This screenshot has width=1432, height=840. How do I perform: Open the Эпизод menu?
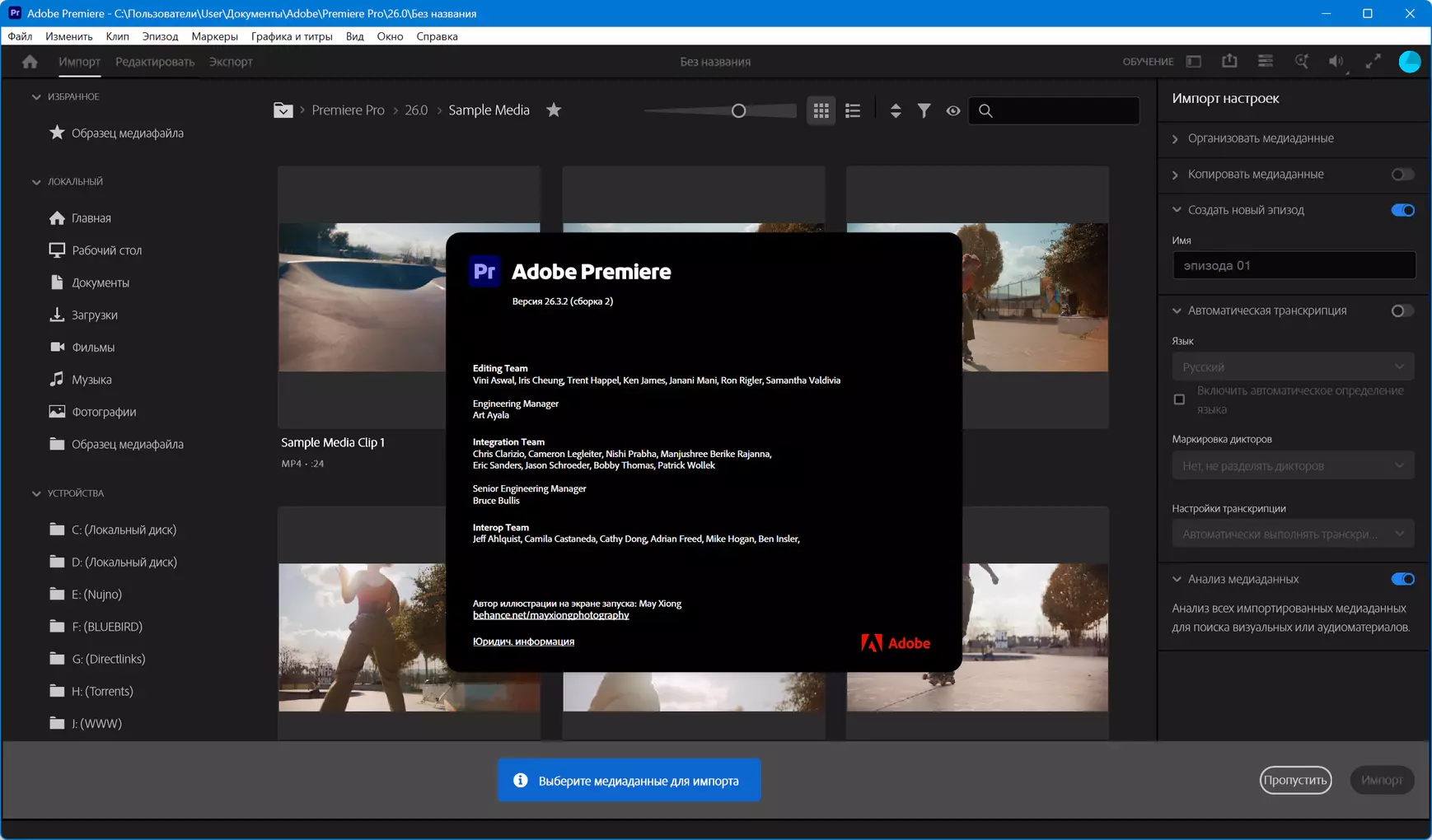pos(160,36)
